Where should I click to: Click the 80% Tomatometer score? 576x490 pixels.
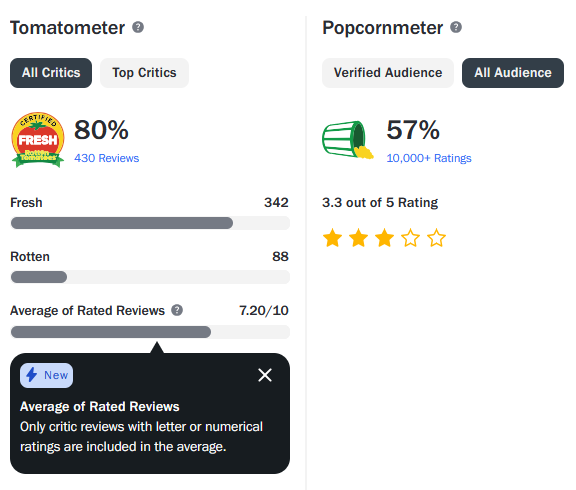pos(101,130)
